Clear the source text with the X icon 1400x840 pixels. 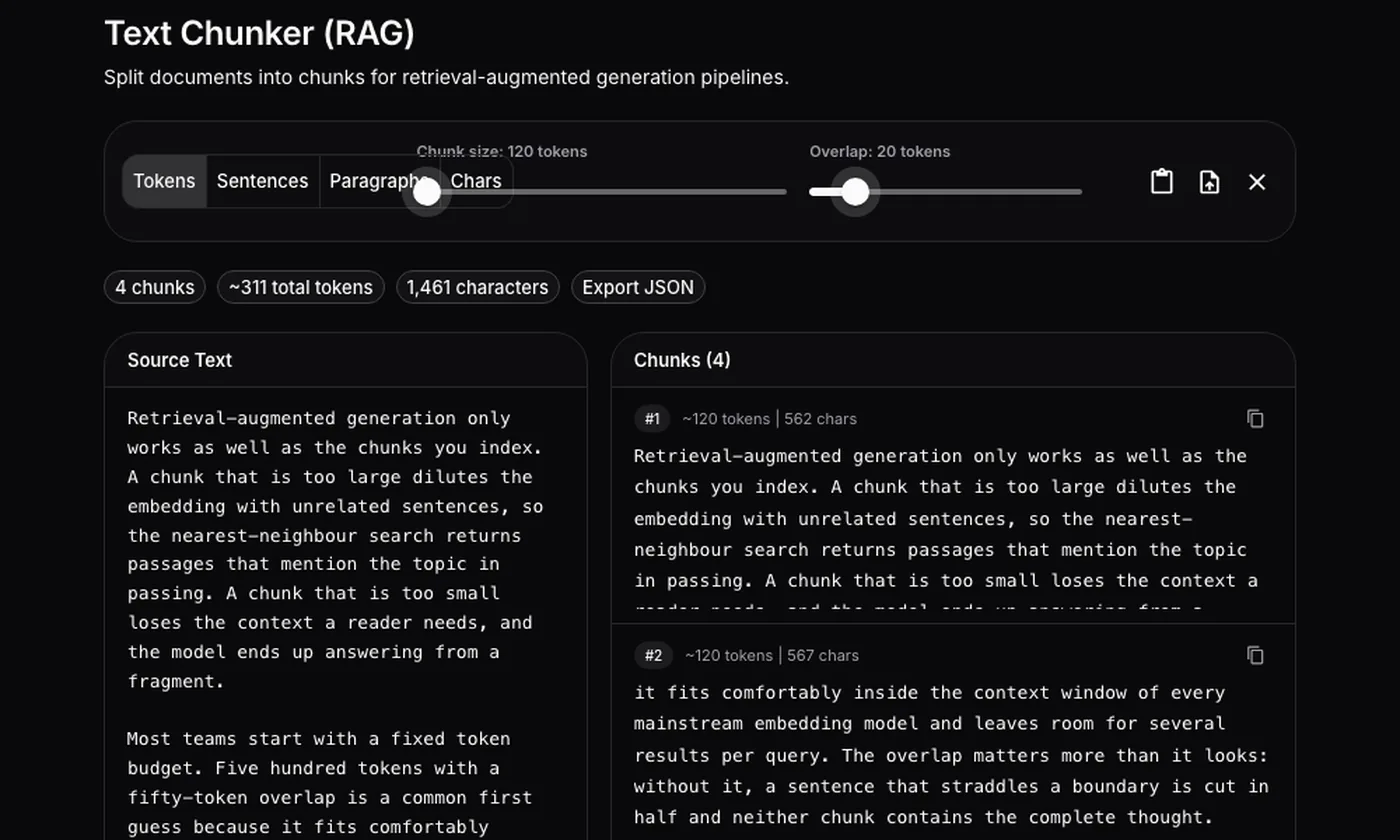[1257, 181]
